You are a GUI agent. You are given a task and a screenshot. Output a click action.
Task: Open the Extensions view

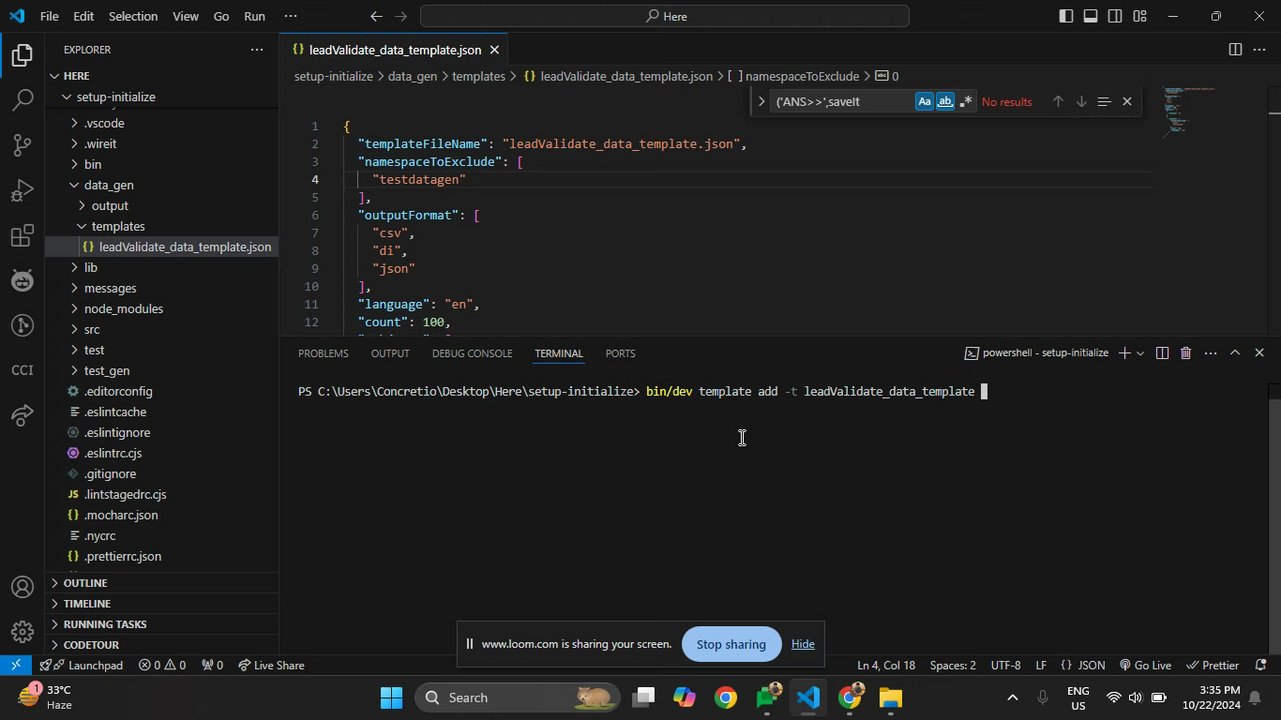tap(22, 236)
